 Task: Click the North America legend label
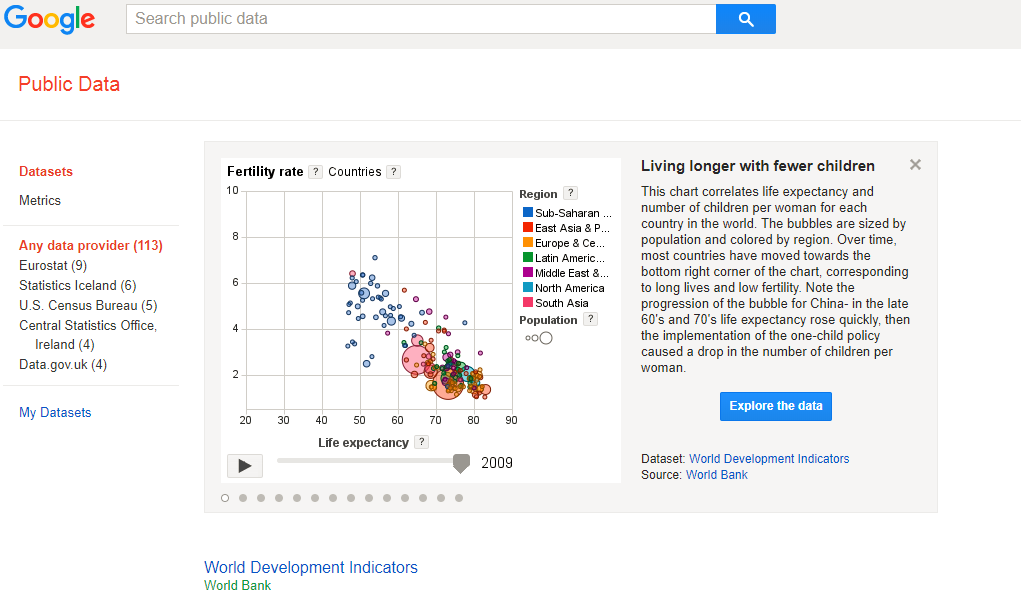click(570, 288)
